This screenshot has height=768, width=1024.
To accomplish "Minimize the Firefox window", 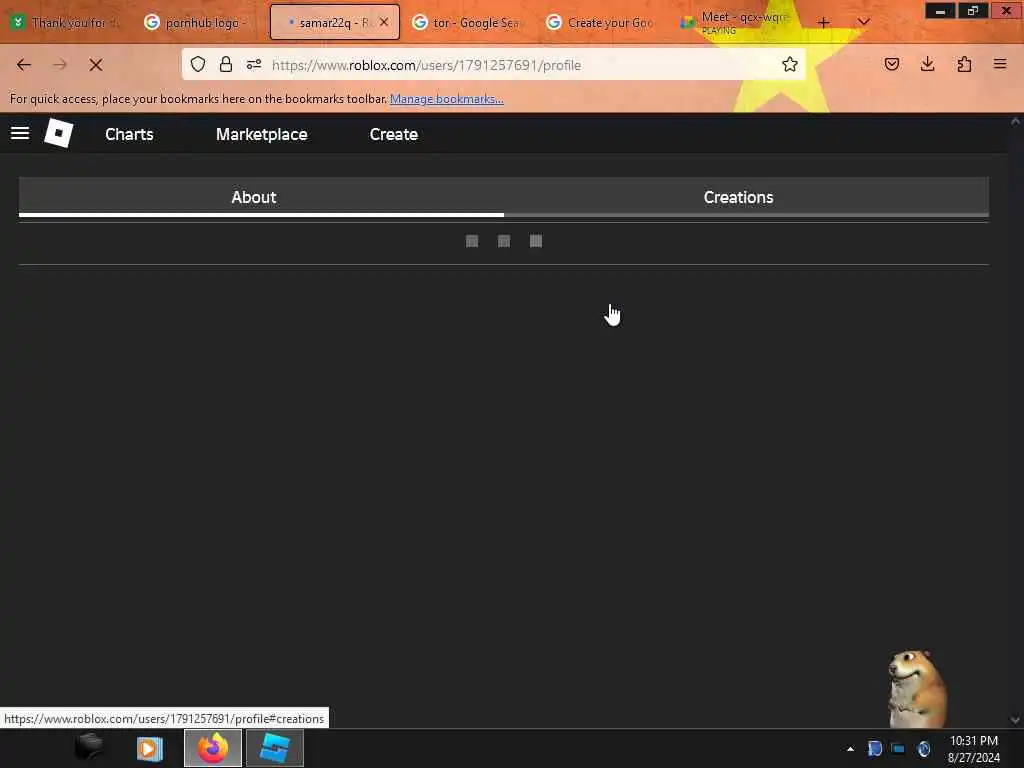I will tap(940, 11).
